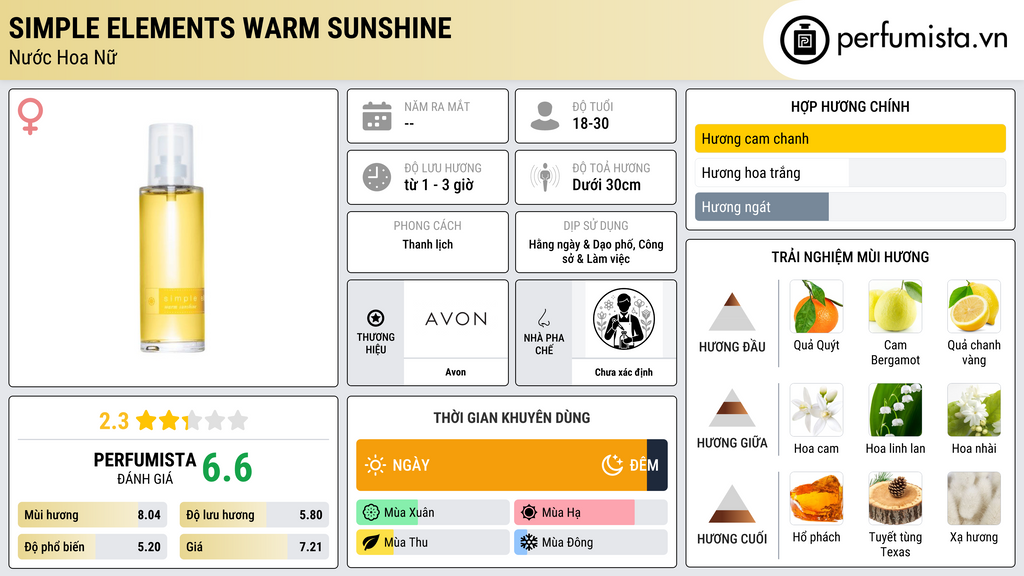Click the sillage icon beside Độ toả hương

[x=545, y=177]
